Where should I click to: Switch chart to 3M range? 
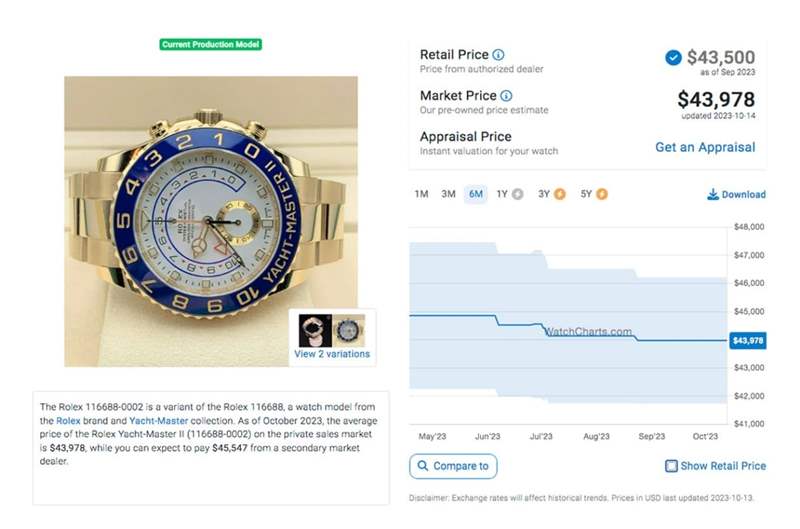[x=448, y=194]
